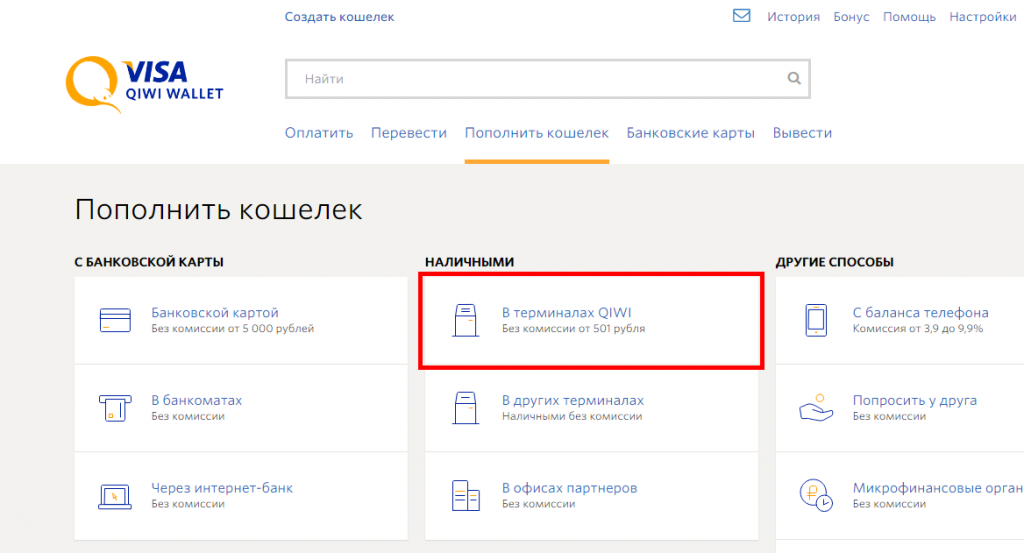Select the Микрофинансовые организации option
1024x553 pixels.
(900, 496)
